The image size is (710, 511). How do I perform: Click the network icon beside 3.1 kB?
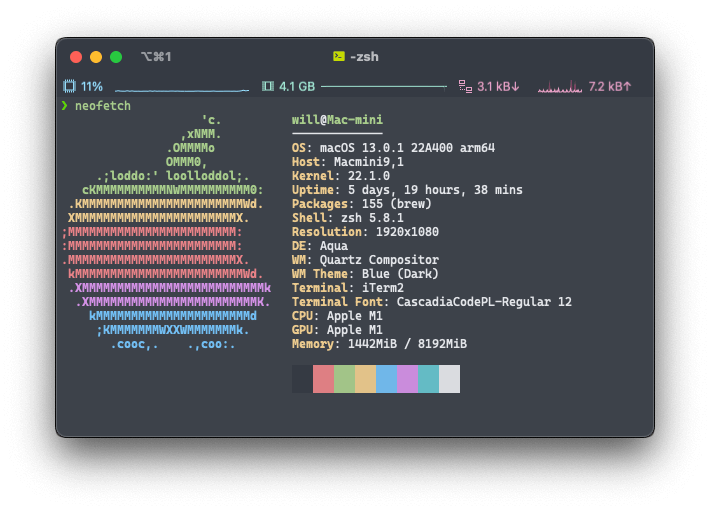pyautogui.click(x=464, y=87)
